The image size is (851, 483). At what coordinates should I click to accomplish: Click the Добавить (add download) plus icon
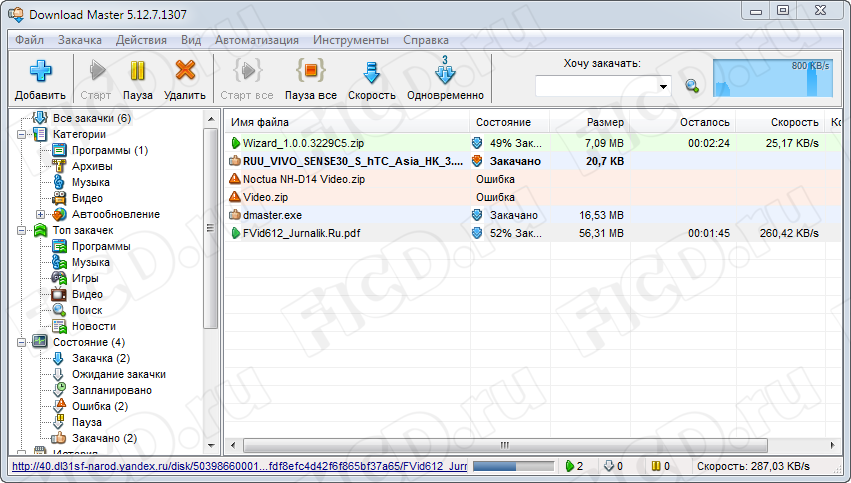tap(40, 71)
